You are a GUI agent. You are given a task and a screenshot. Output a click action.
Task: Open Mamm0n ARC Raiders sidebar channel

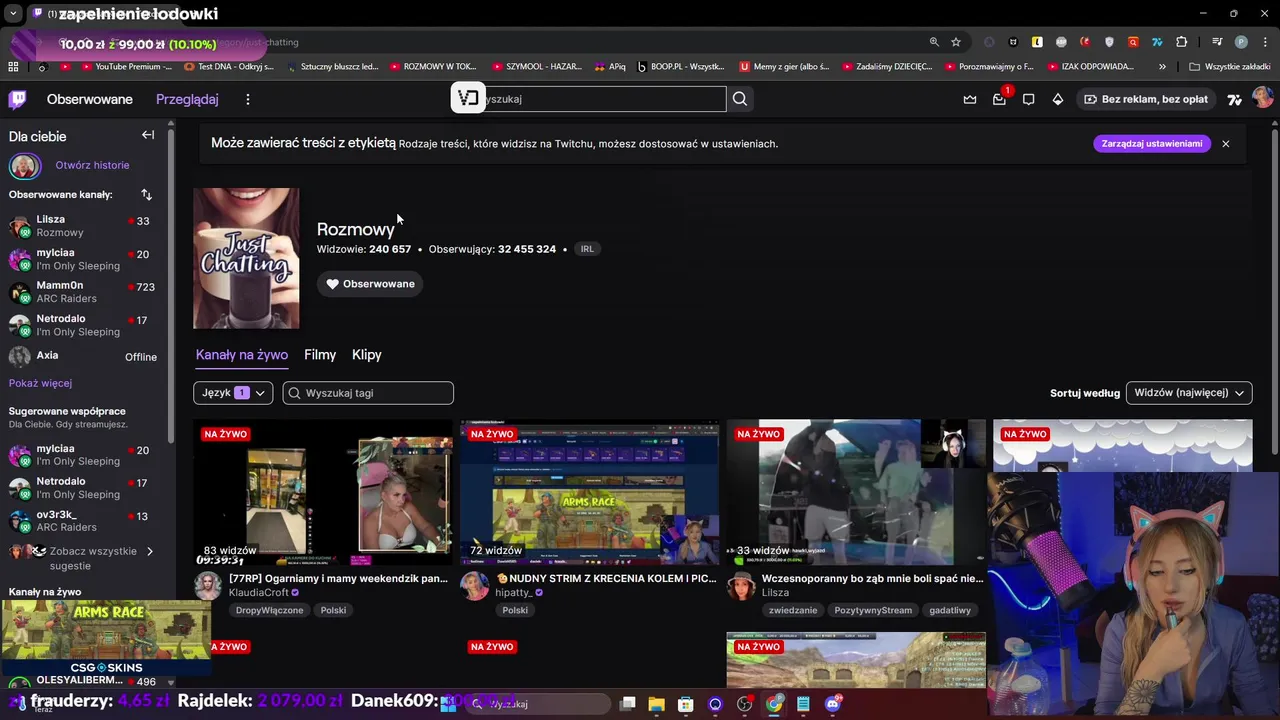point(82,292)
